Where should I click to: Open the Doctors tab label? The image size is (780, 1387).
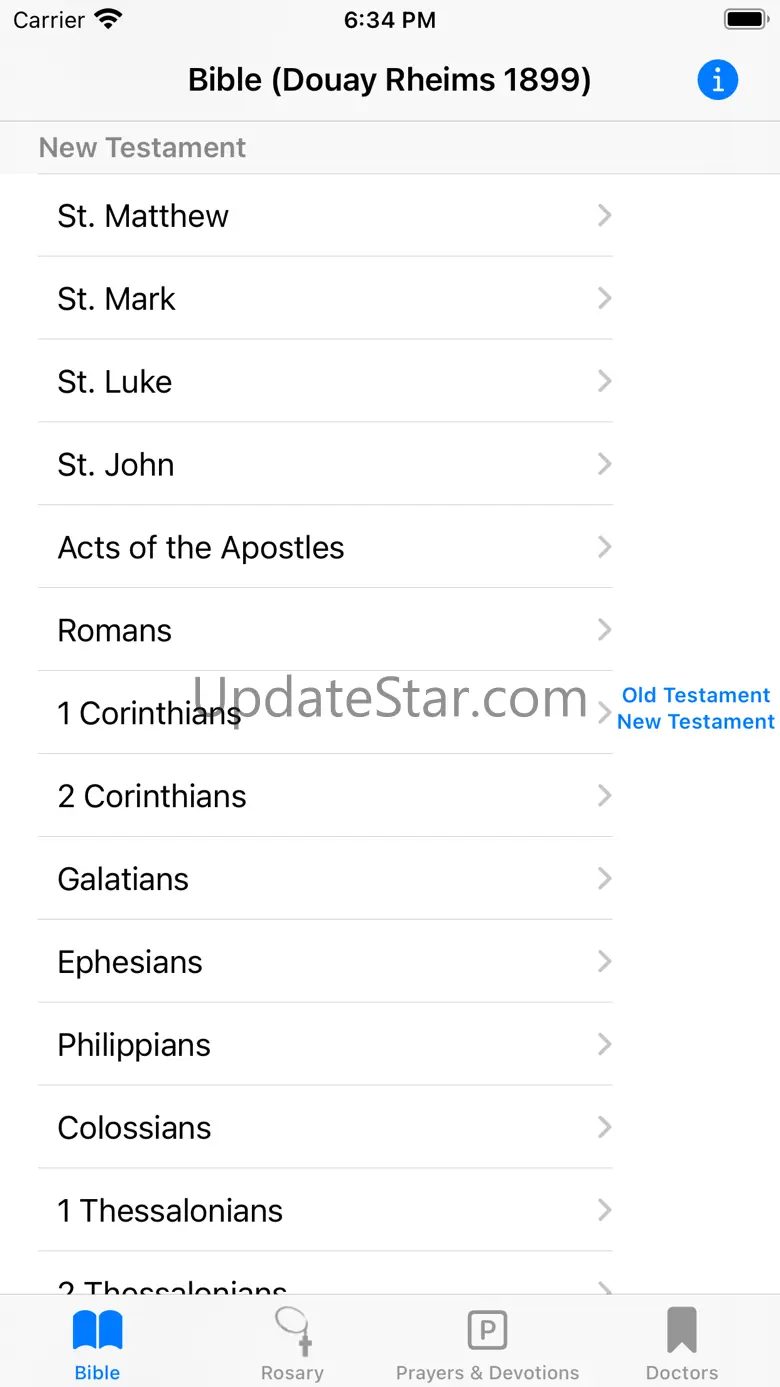682,1373
